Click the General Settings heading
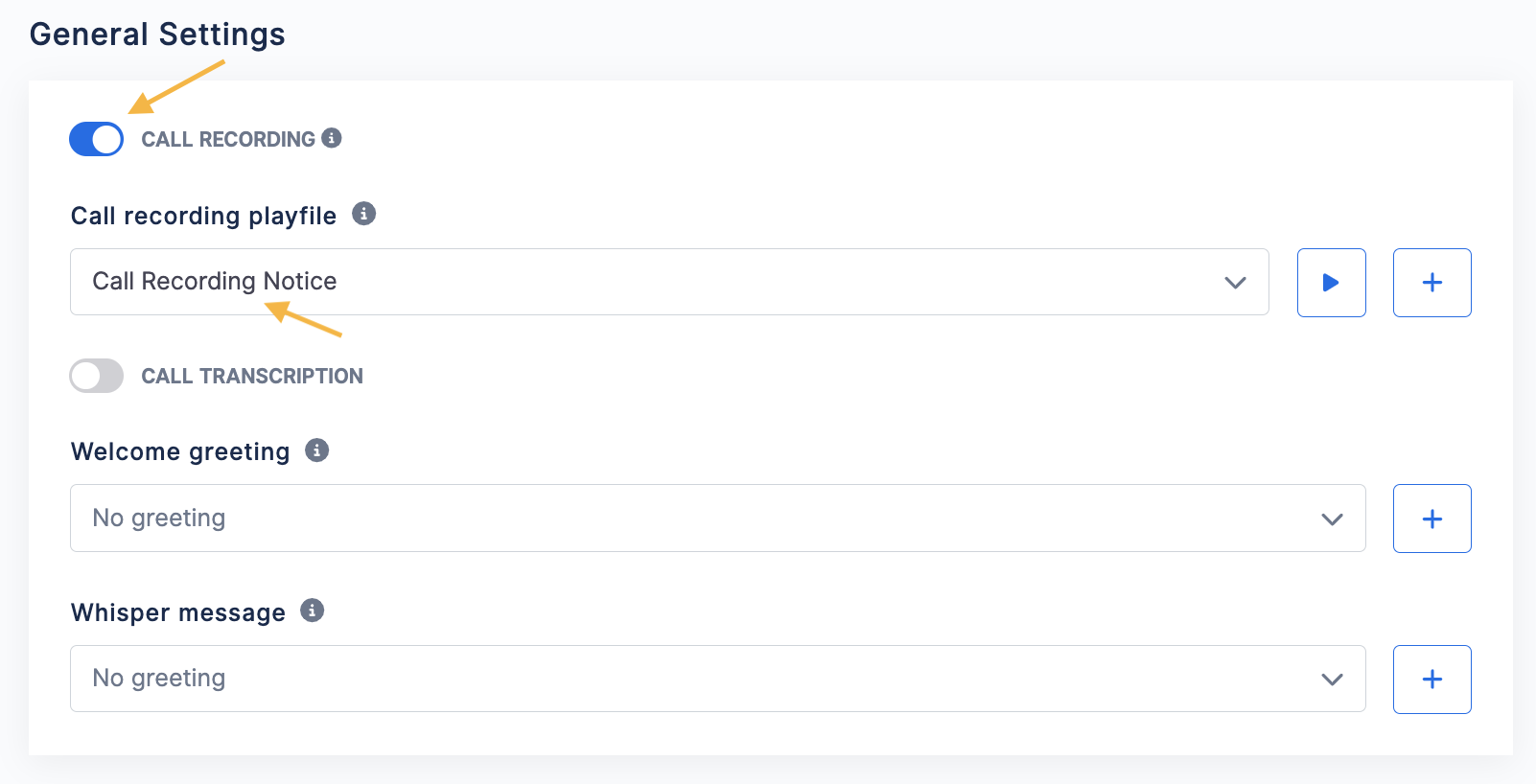The image size is (1536, 784). point(157,35)
